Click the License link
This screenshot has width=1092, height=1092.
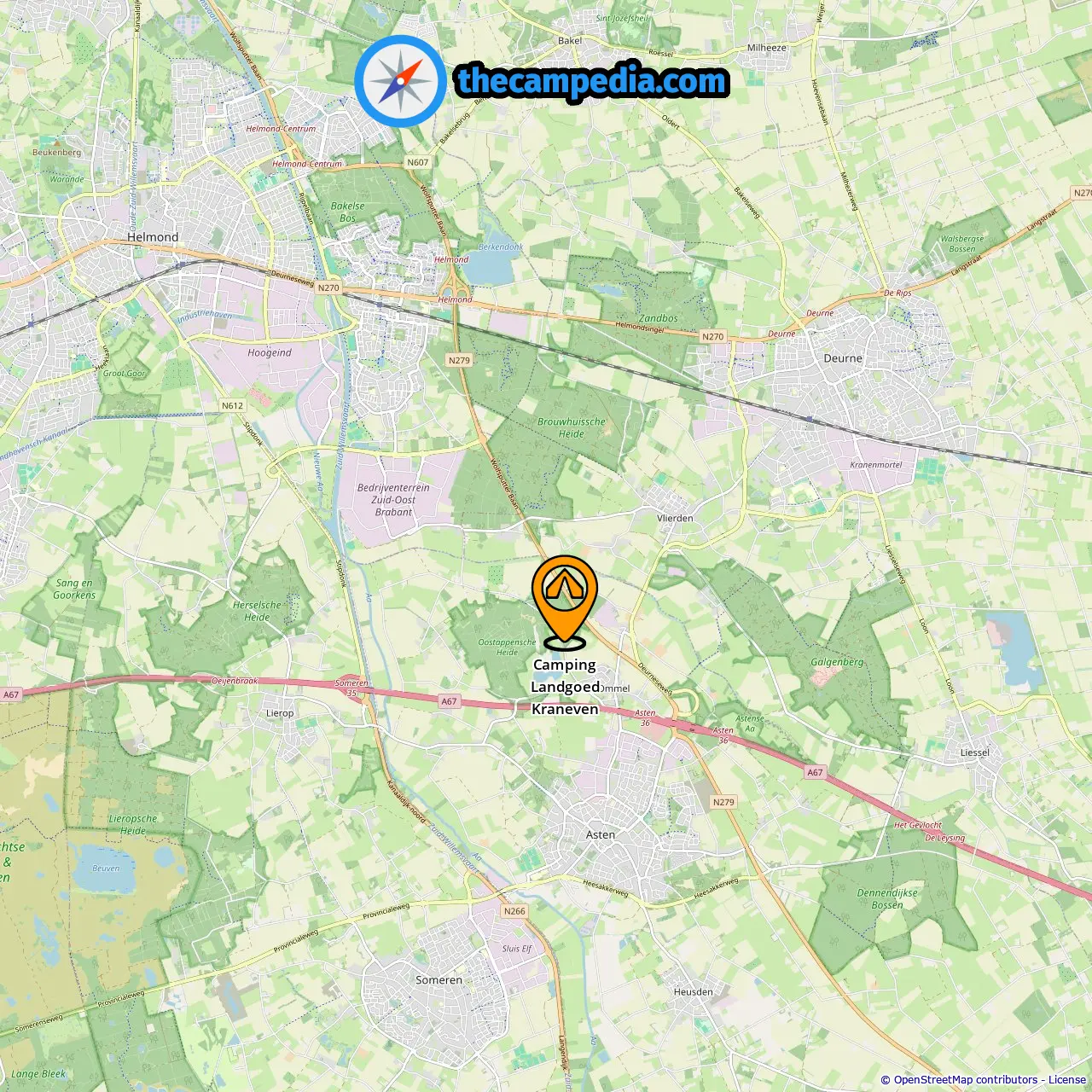point(1068,1080)
